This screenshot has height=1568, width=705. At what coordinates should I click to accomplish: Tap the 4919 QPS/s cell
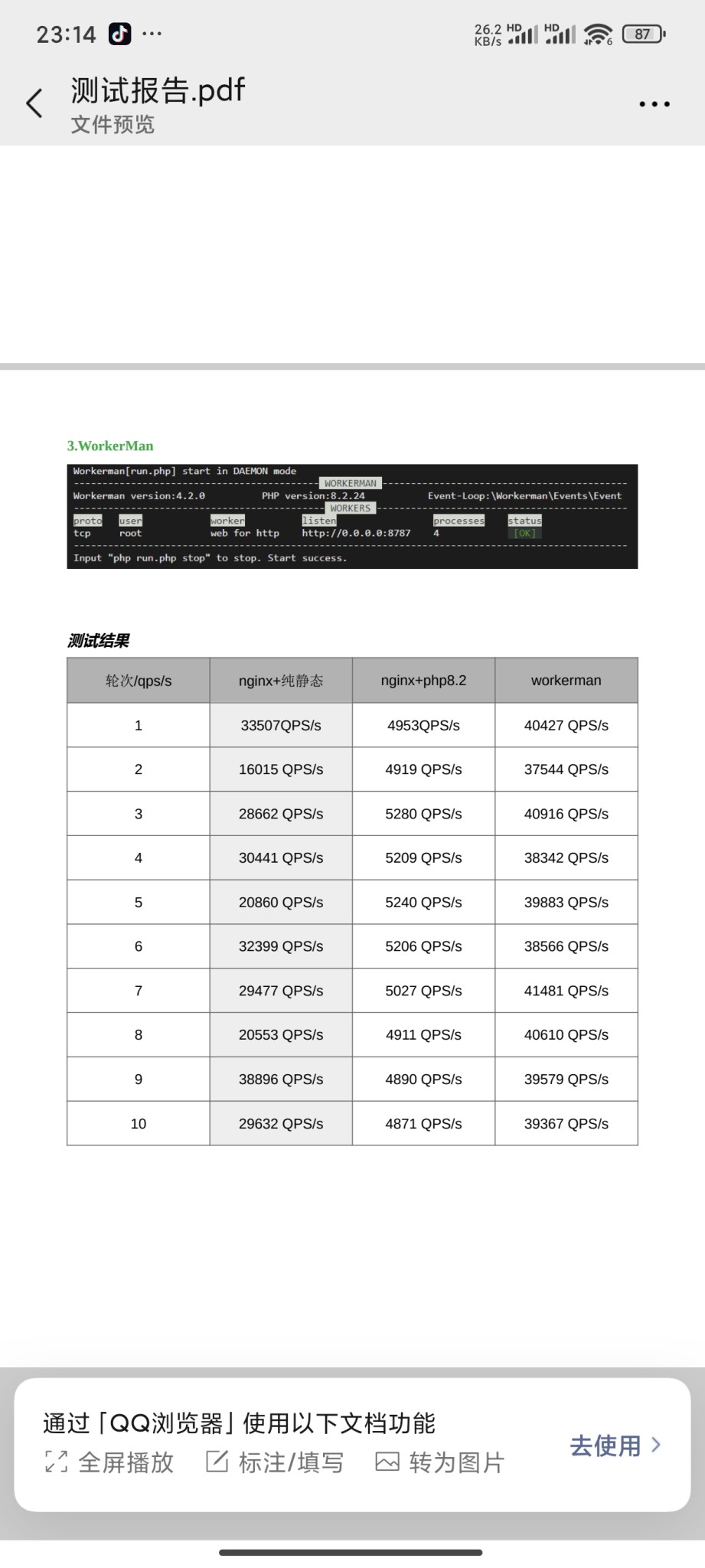(x=423, y=769)
